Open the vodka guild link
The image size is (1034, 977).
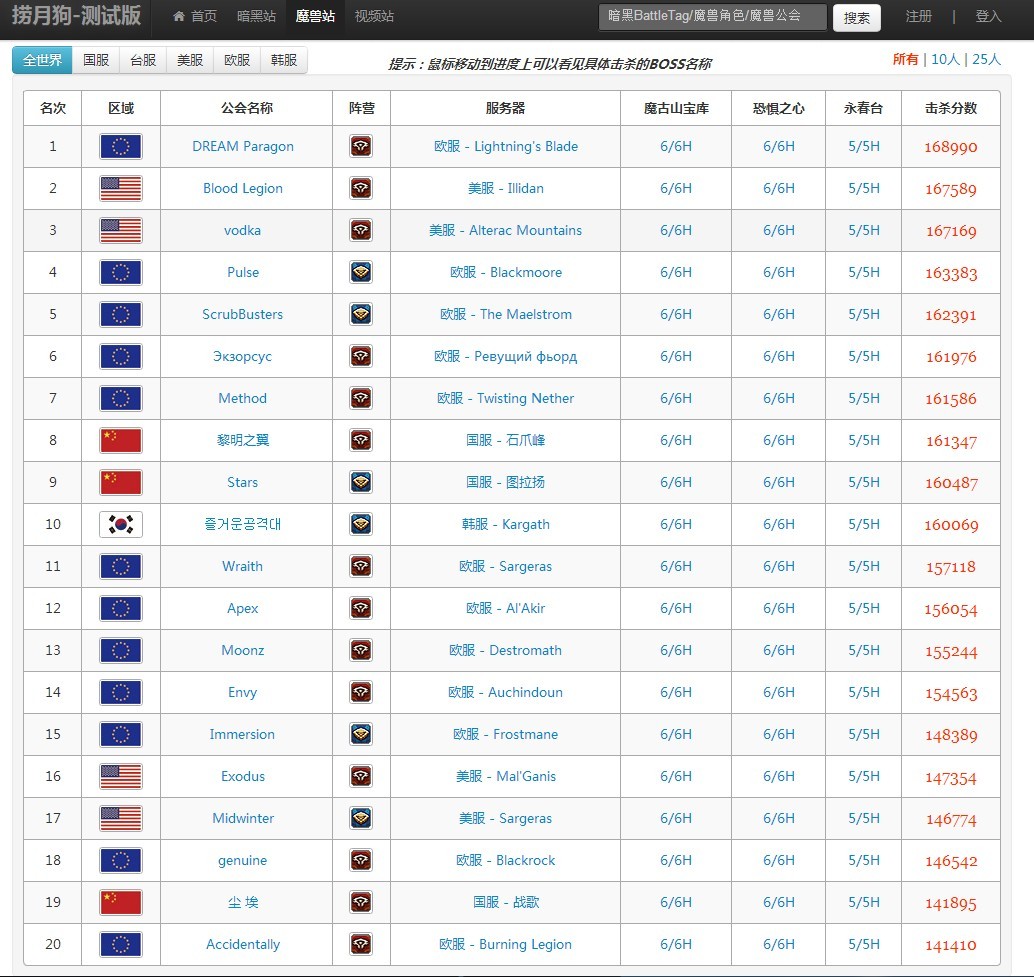click(x=242, y=231)
